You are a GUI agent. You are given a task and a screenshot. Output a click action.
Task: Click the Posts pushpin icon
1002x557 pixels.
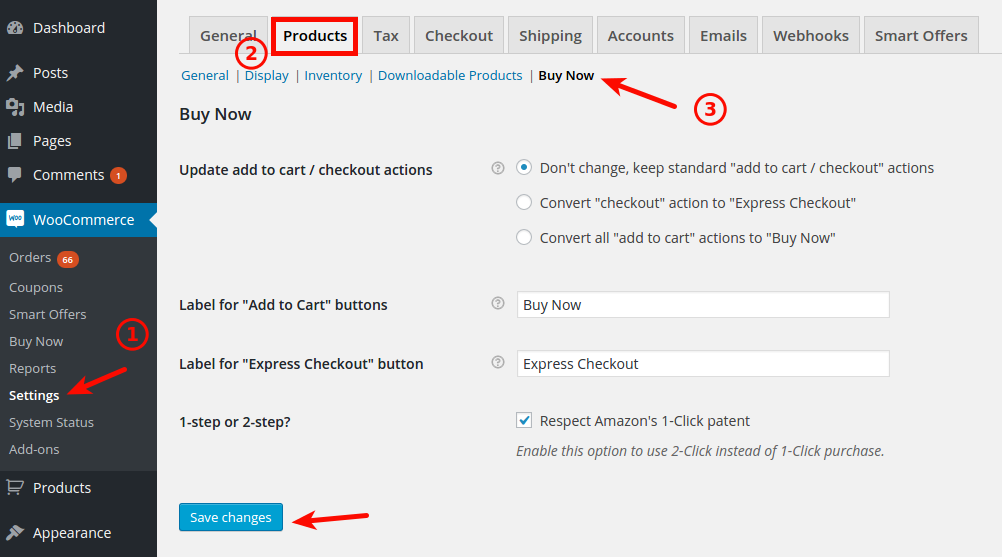coord(15,73)
